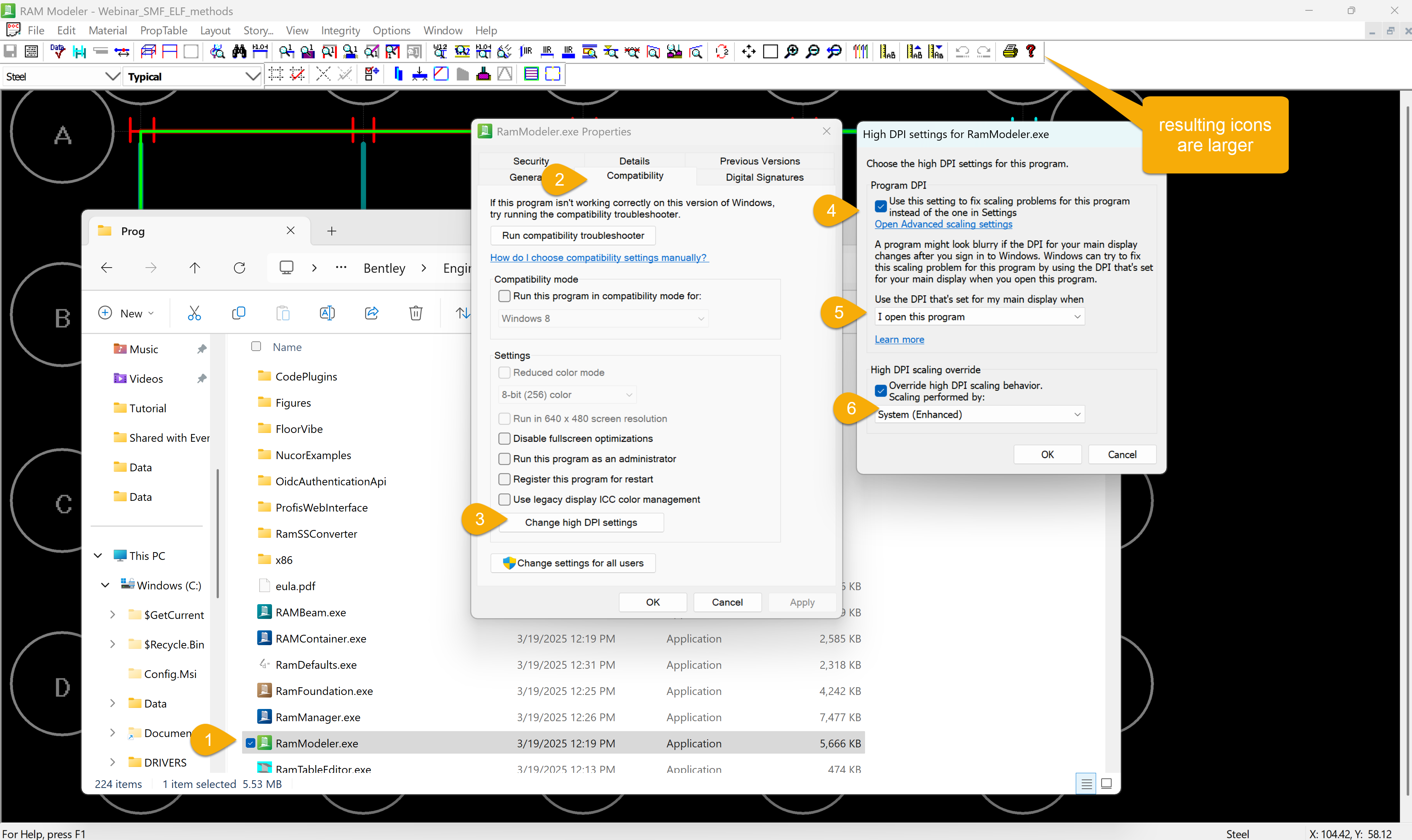Open the 'I open this program' dropdown

[x=979, y=317]
